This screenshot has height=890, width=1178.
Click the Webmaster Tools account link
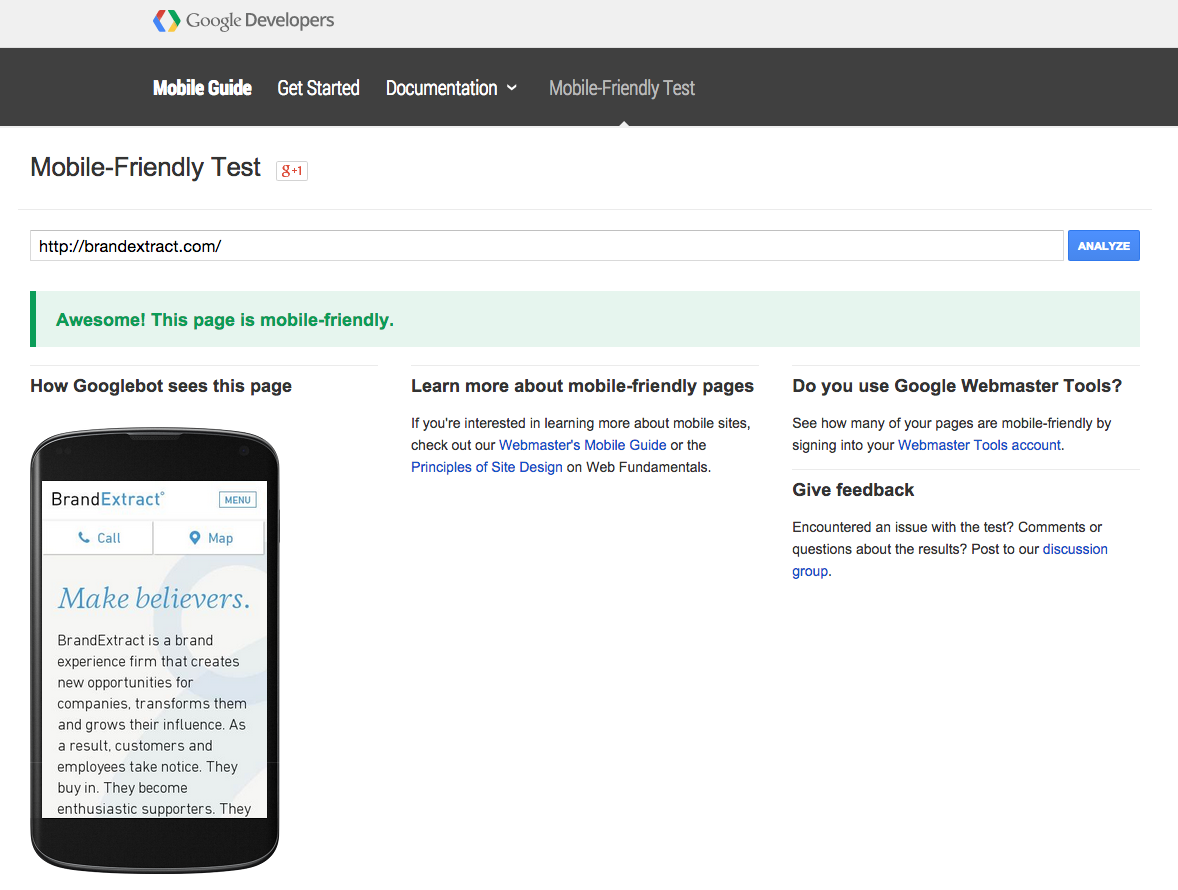978,445
